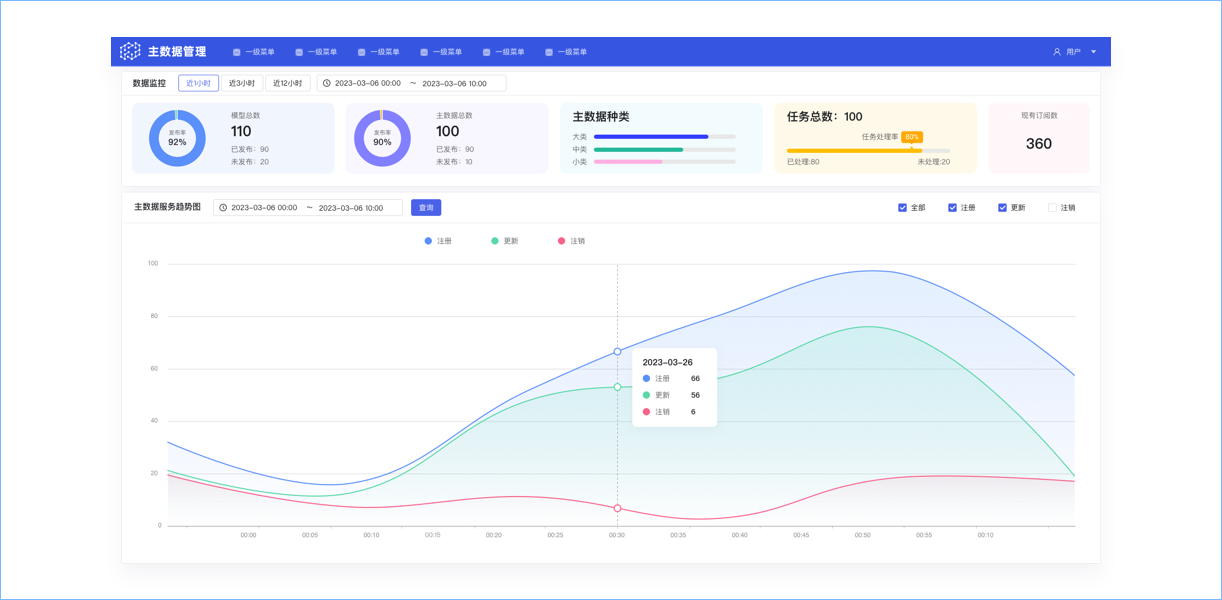Click the 主数据管理 title text
1222x600 pixels.
tap(177, 52)
